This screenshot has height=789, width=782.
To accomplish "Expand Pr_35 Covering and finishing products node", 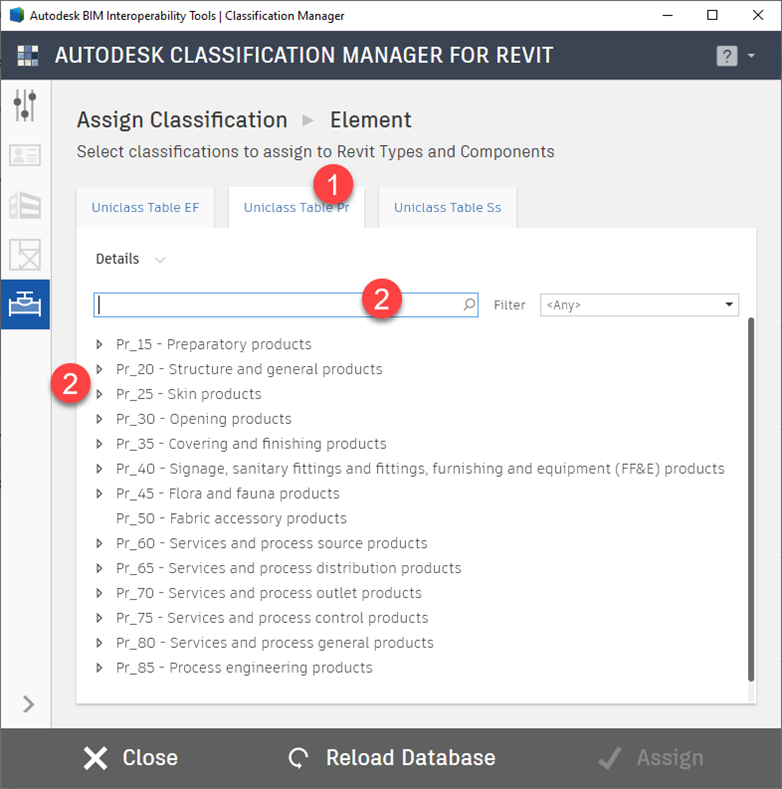I will point(99,444).
